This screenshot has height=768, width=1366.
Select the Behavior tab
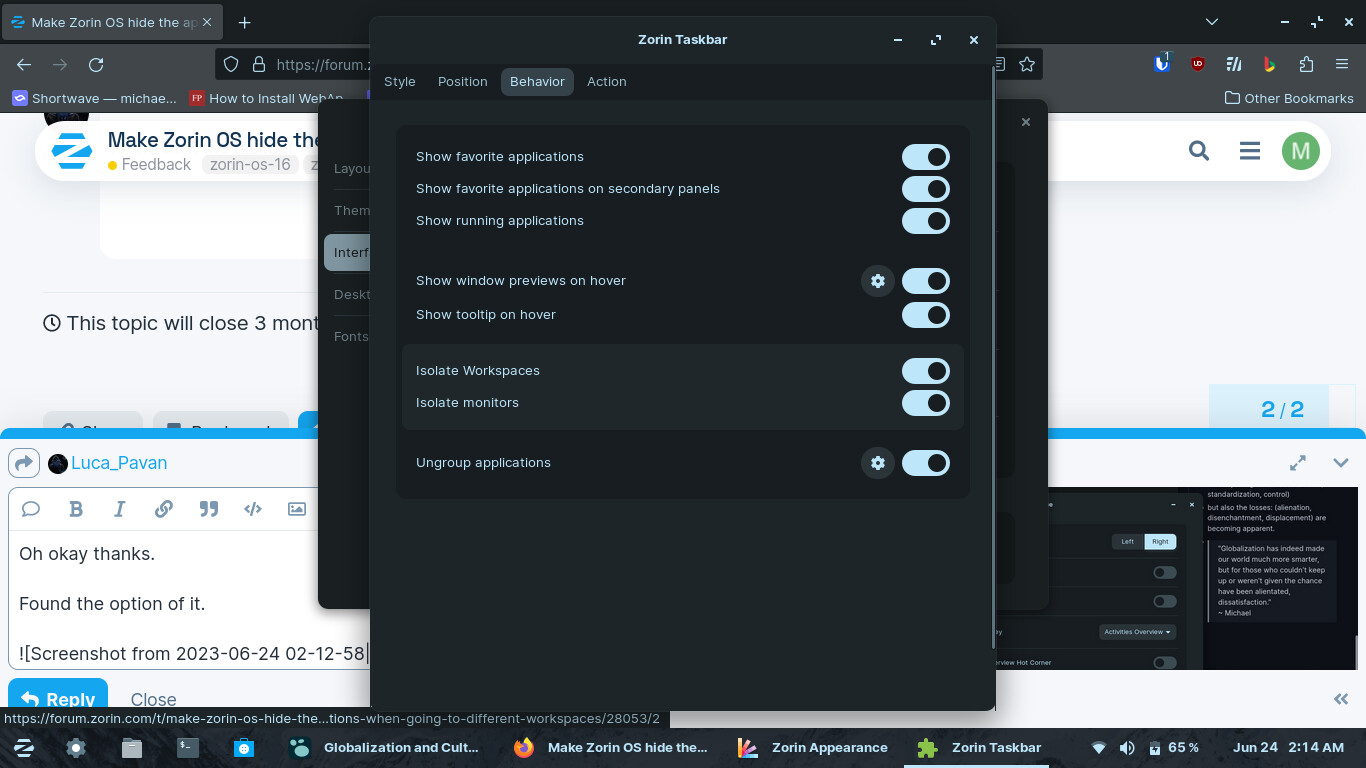pos(537,82)
